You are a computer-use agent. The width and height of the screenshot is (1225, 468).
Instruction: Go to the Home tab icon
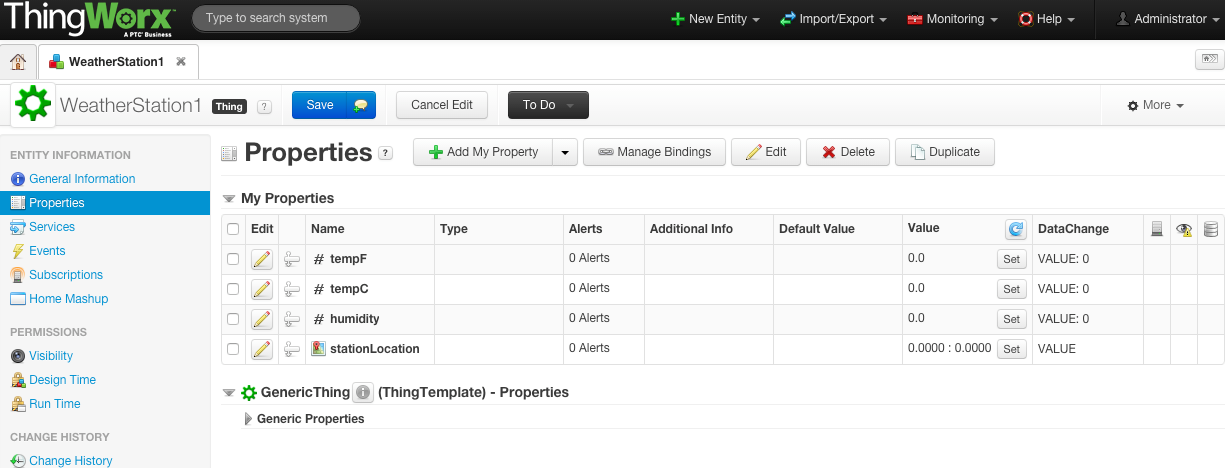coord(18,62)
